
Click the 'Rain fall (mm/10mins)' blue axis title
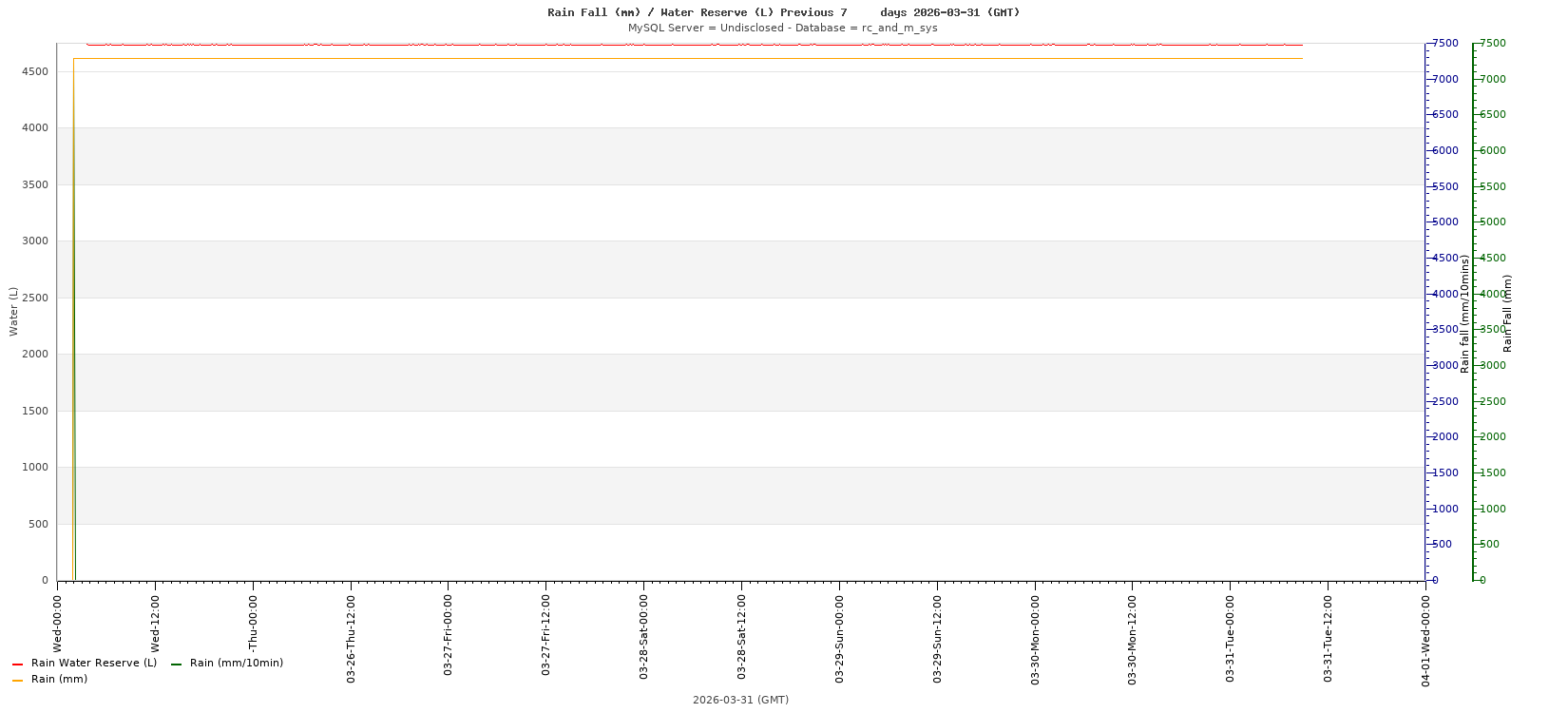coord(1464,314)
